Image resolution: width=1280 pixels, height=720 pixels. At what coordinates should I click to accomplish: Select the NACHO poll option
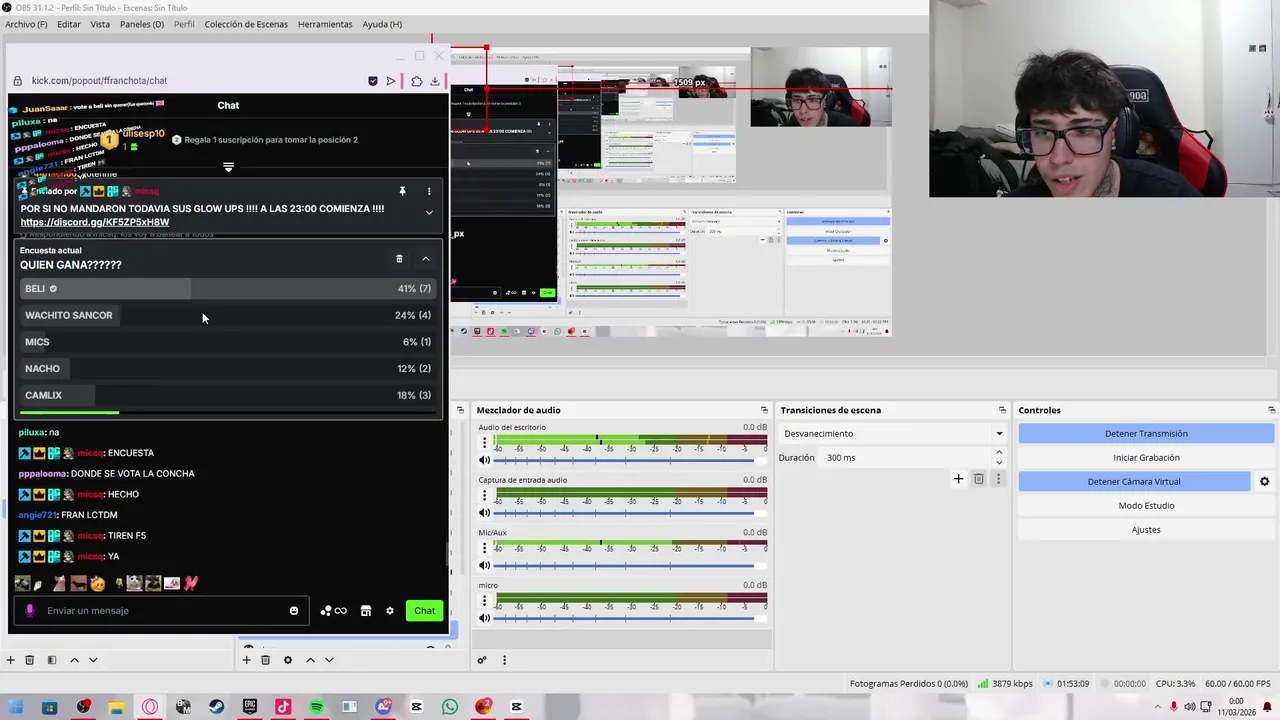[x=228, y=368]
